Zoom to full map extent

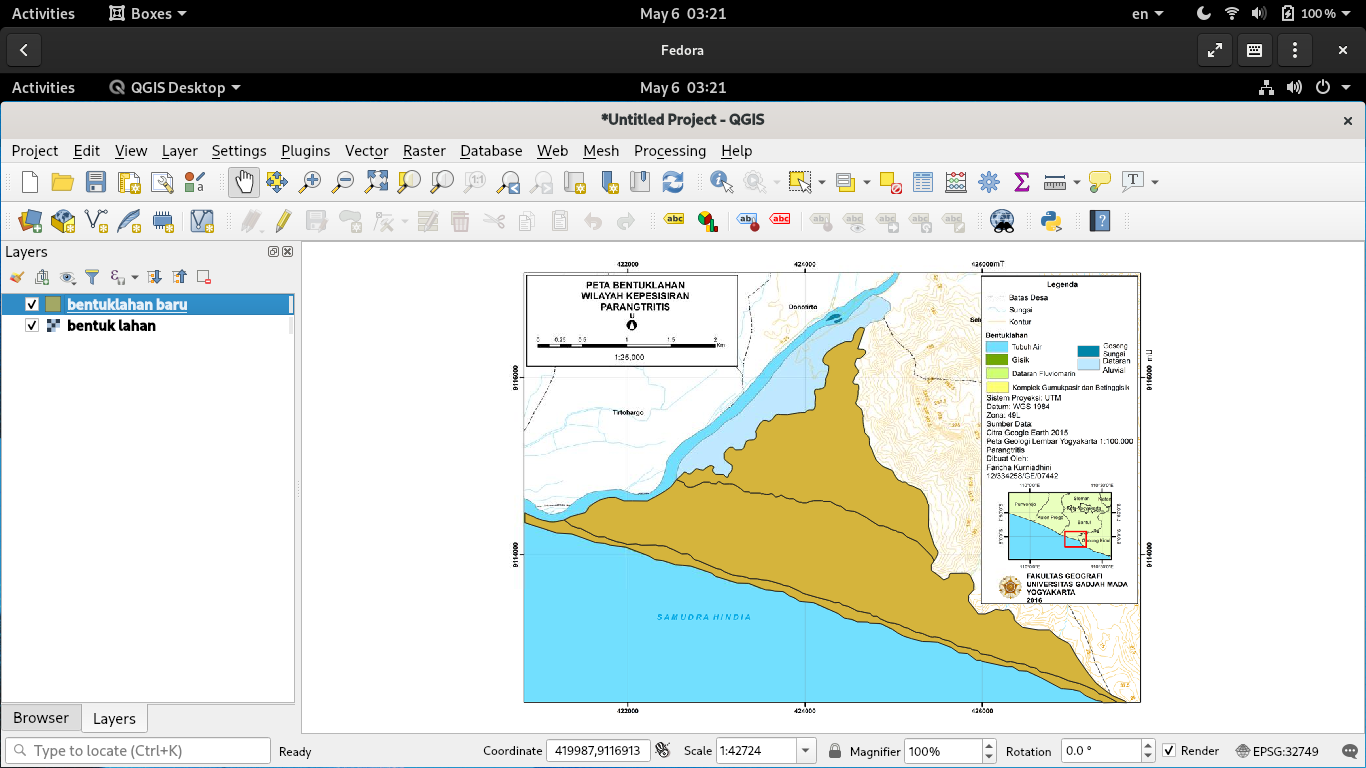coord(375,182)
